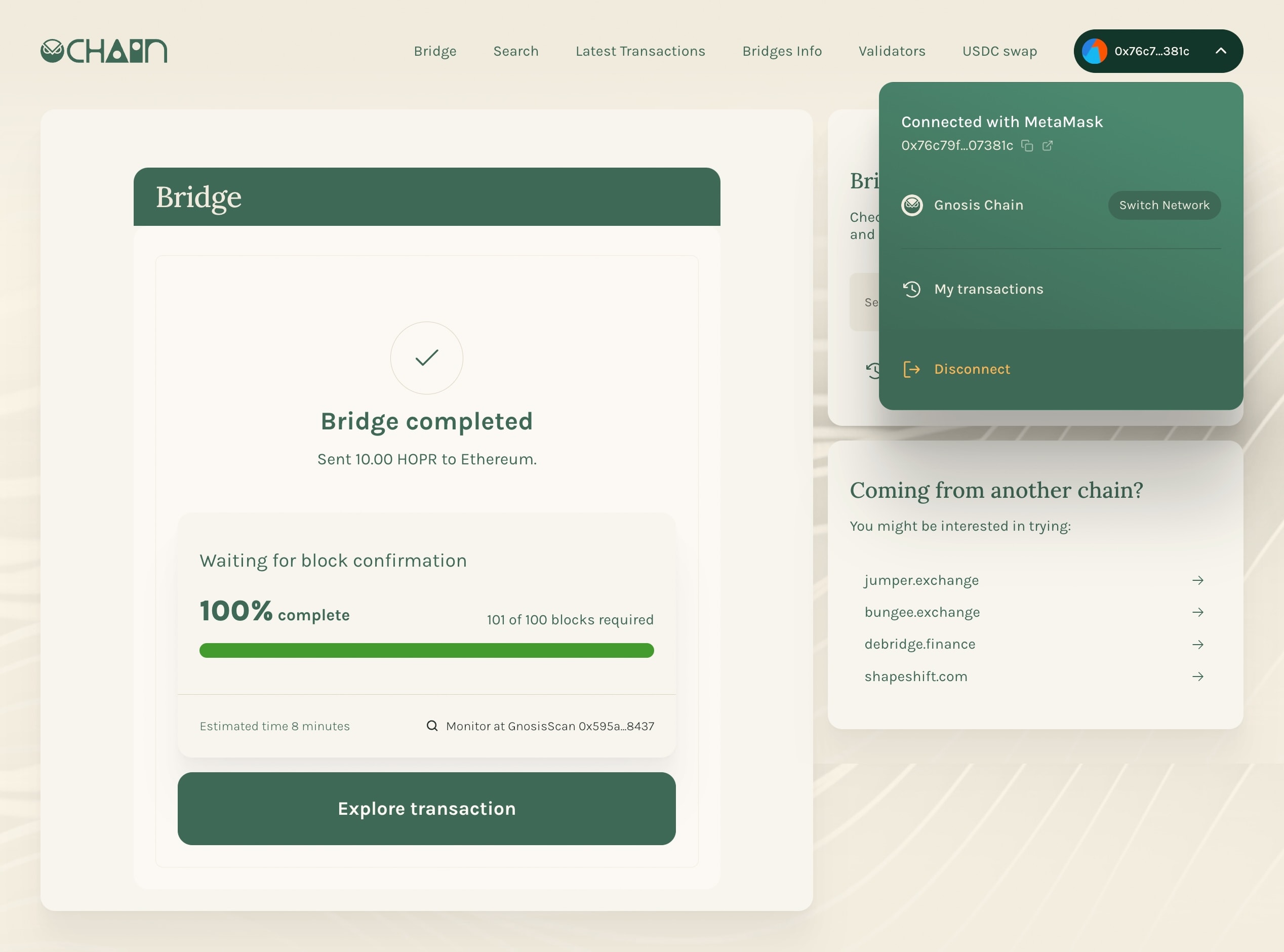Click the partially hidden history icon behind the wallet menu
This screenshot has height=952, width=1284.
pos(872,371)
